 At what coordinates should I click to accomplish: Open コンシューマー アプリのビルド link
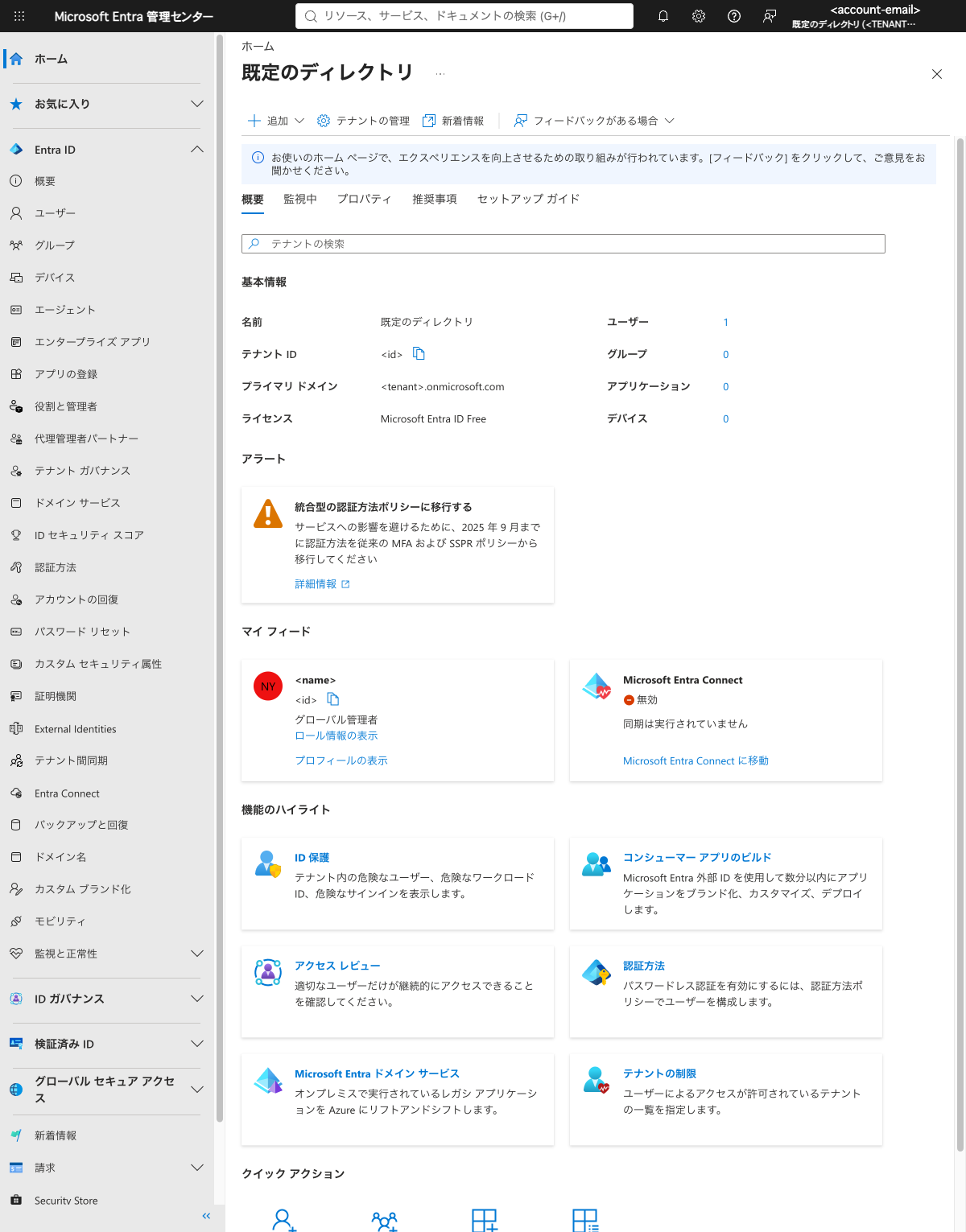point(697,857)
